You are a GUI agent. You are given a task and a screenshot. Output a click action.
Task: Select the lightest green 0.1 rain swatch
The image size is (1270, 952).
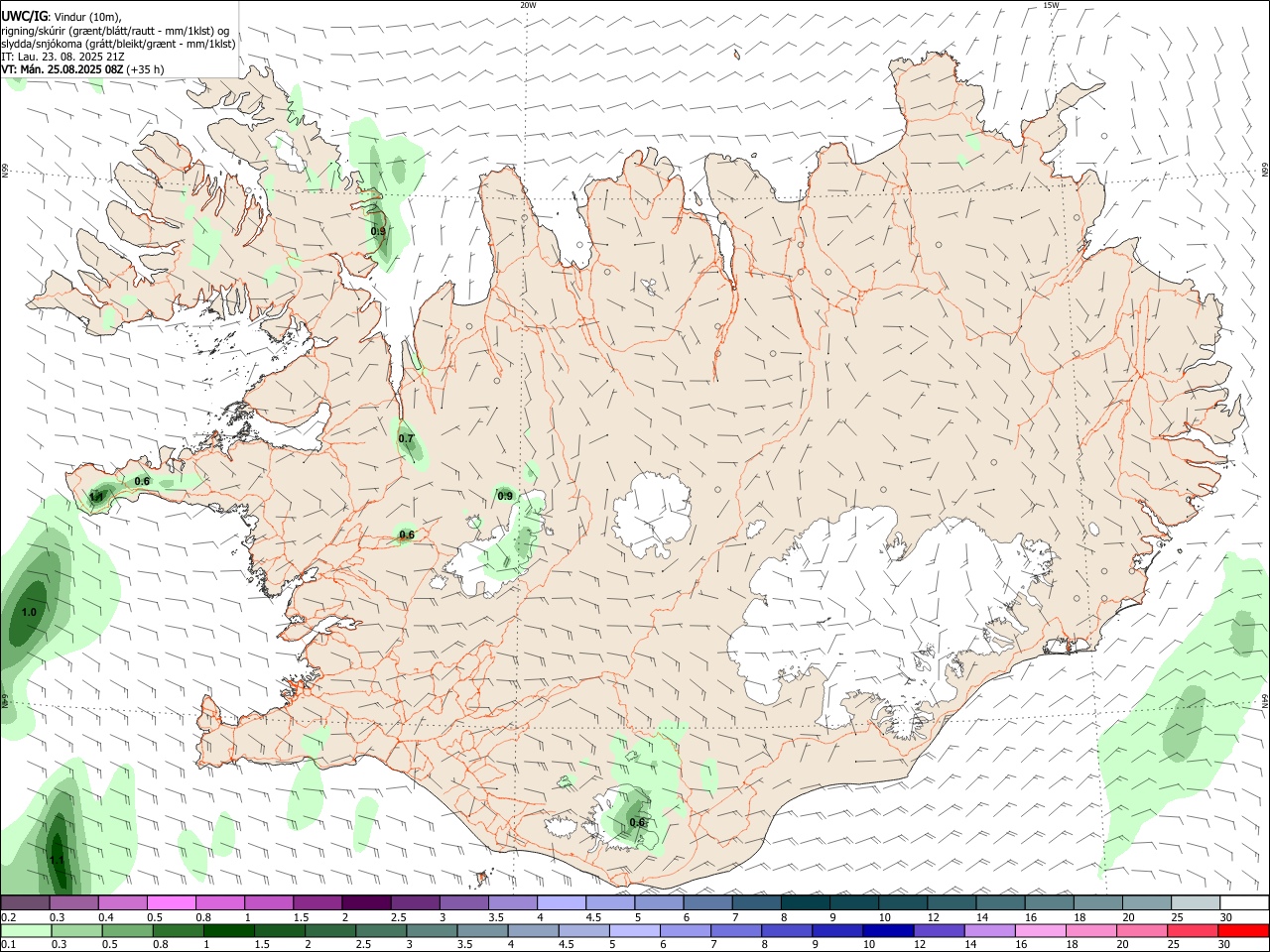[x=26, y=930]
